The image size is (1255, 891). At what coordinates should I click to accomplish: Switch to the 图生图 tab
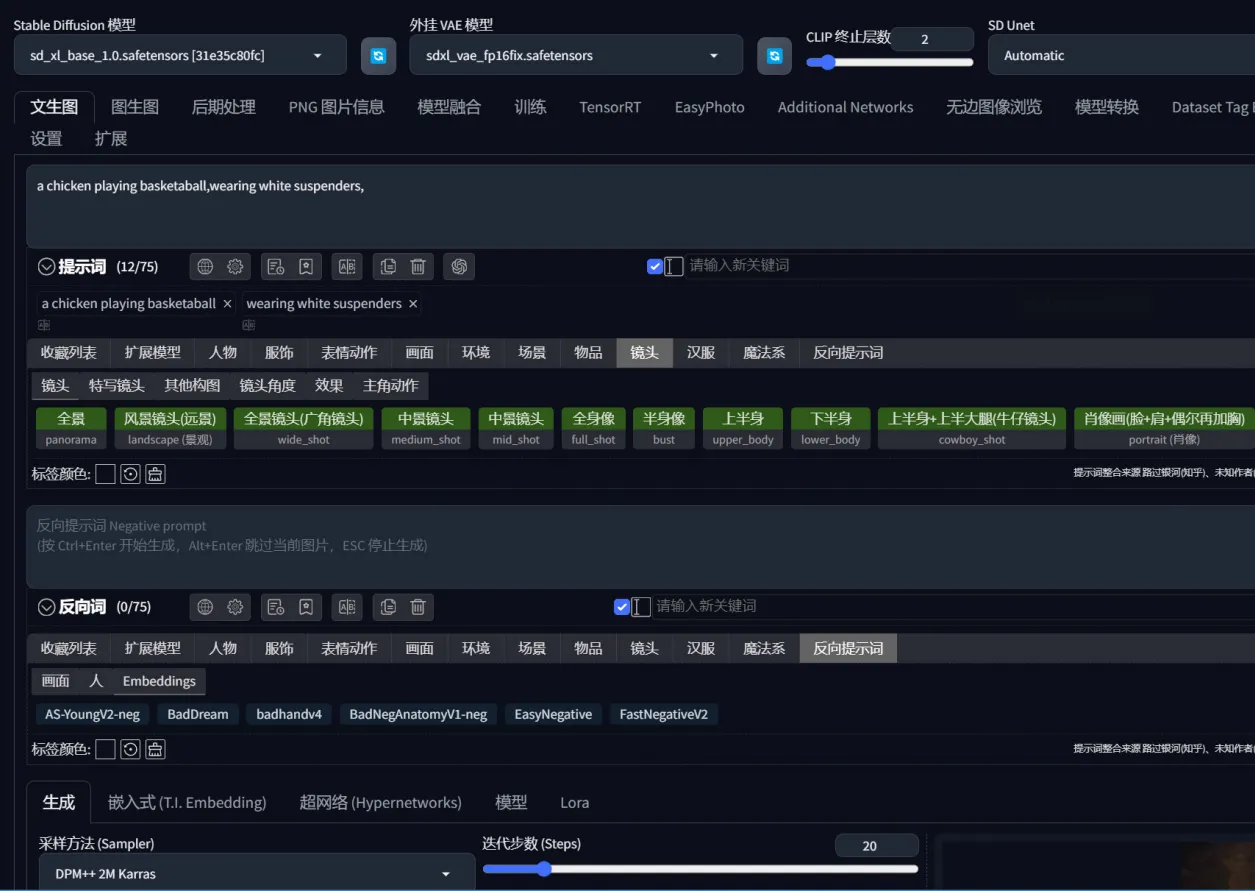[134, 107]
